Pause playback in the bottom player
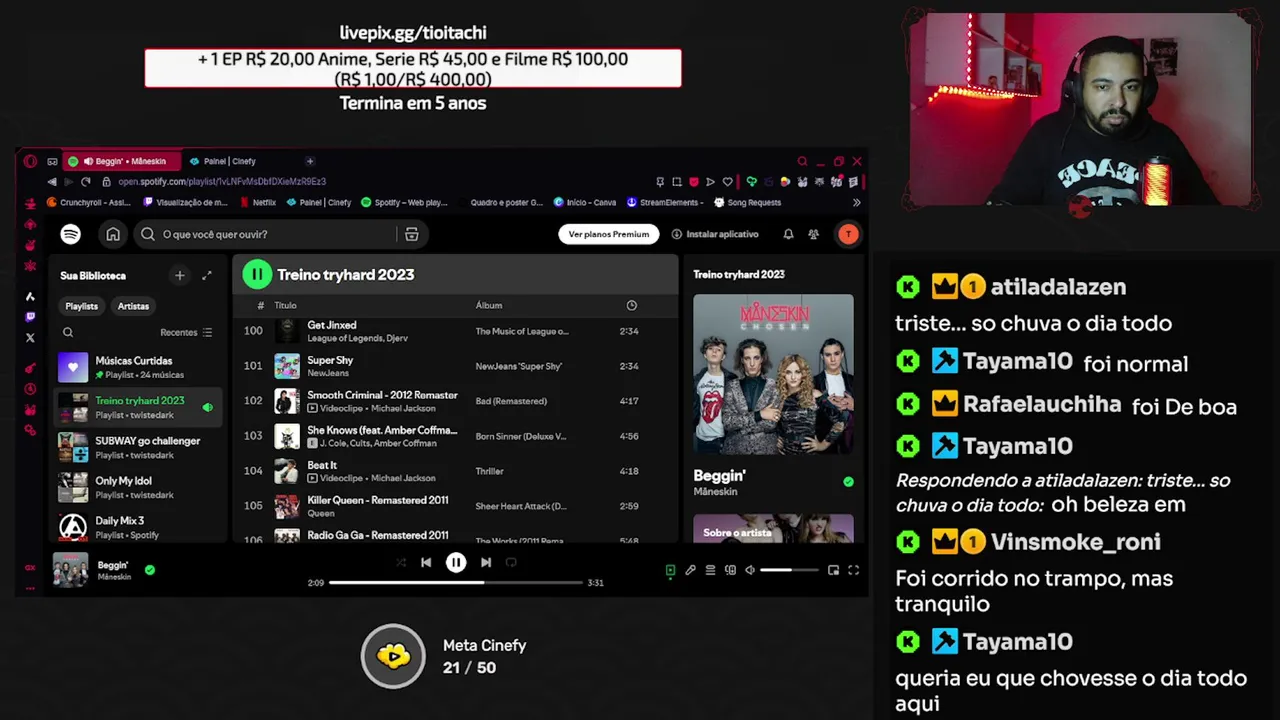Viewport: 1280px width, 720px height. point(456,562)
